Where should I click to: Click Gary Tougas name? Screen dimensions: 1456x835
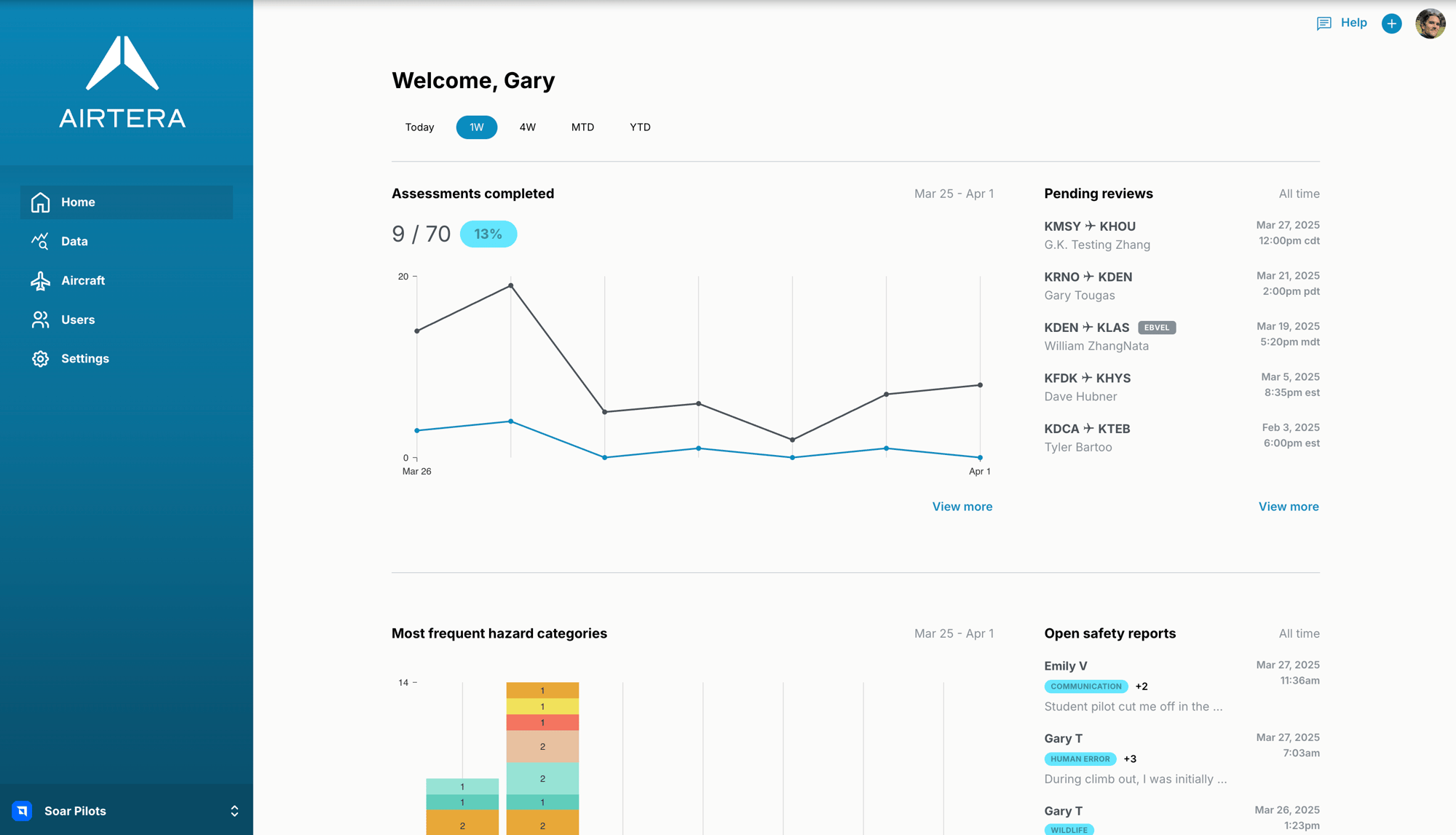tap(1079, 296)
